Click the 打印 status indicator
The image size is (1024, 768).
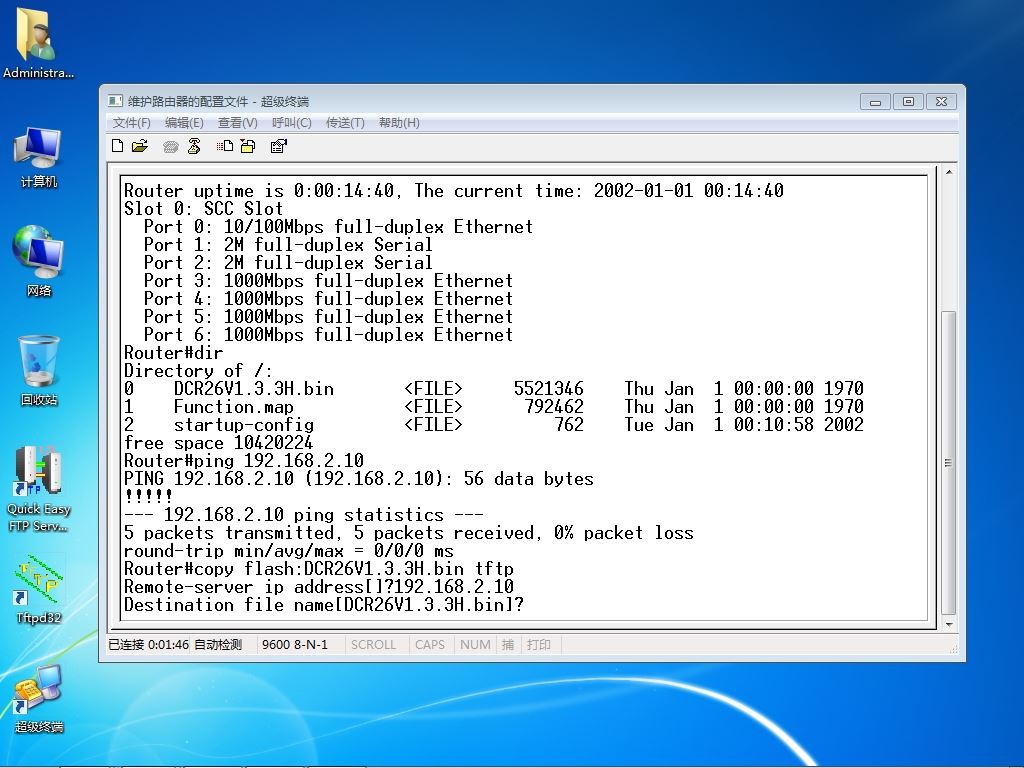click(539, 645)
